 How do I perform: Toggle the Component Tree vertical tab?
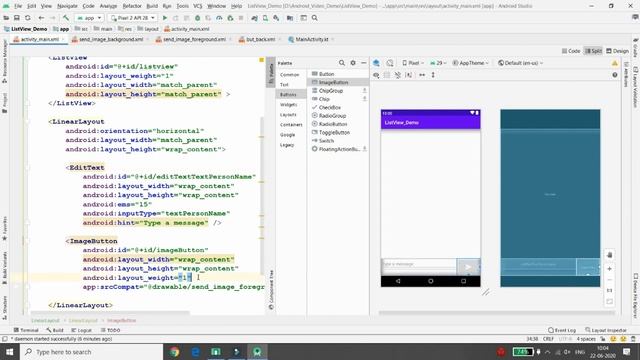point(271,290)
